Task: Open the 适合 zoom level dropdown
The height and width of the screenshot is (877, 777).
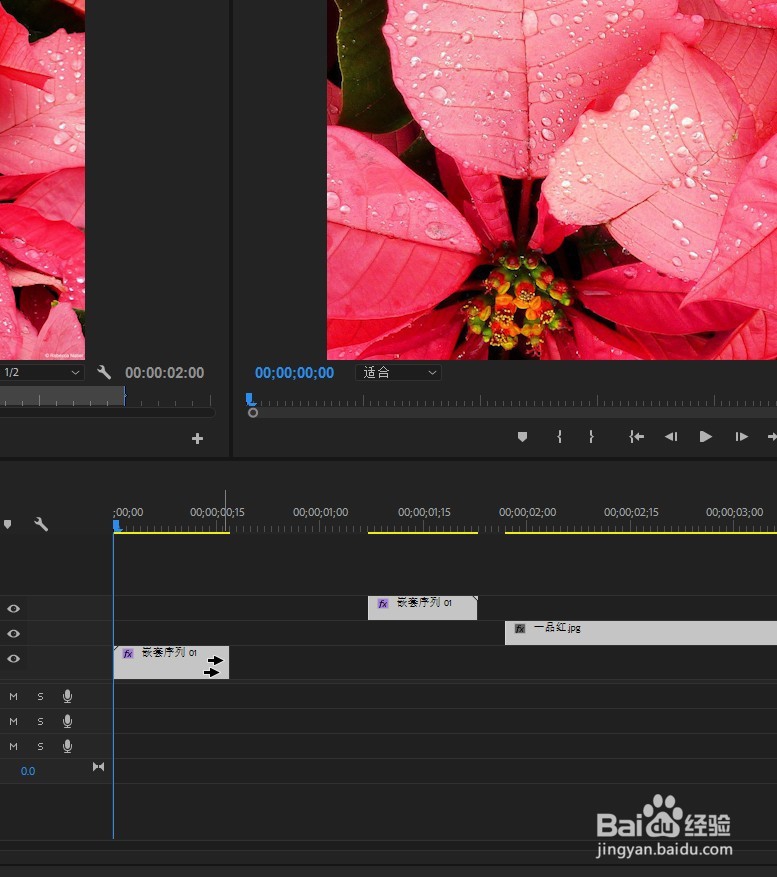Action: [x=398, y=373]
